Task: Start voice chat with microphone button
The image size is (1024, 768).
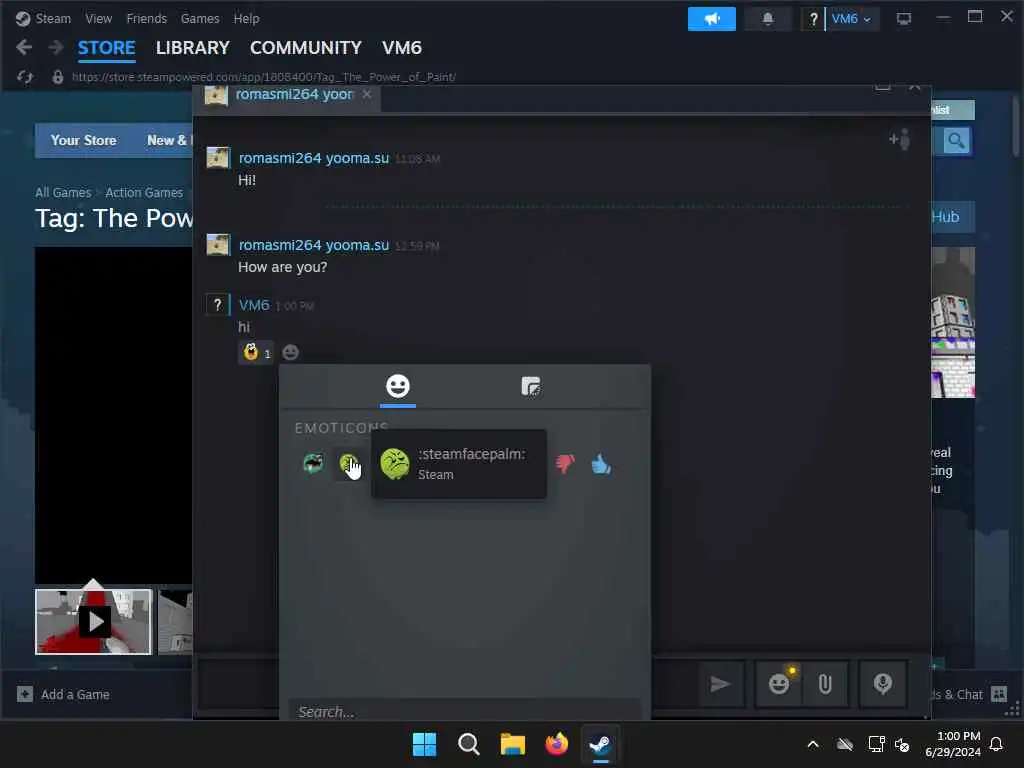Action: [882, 684]
